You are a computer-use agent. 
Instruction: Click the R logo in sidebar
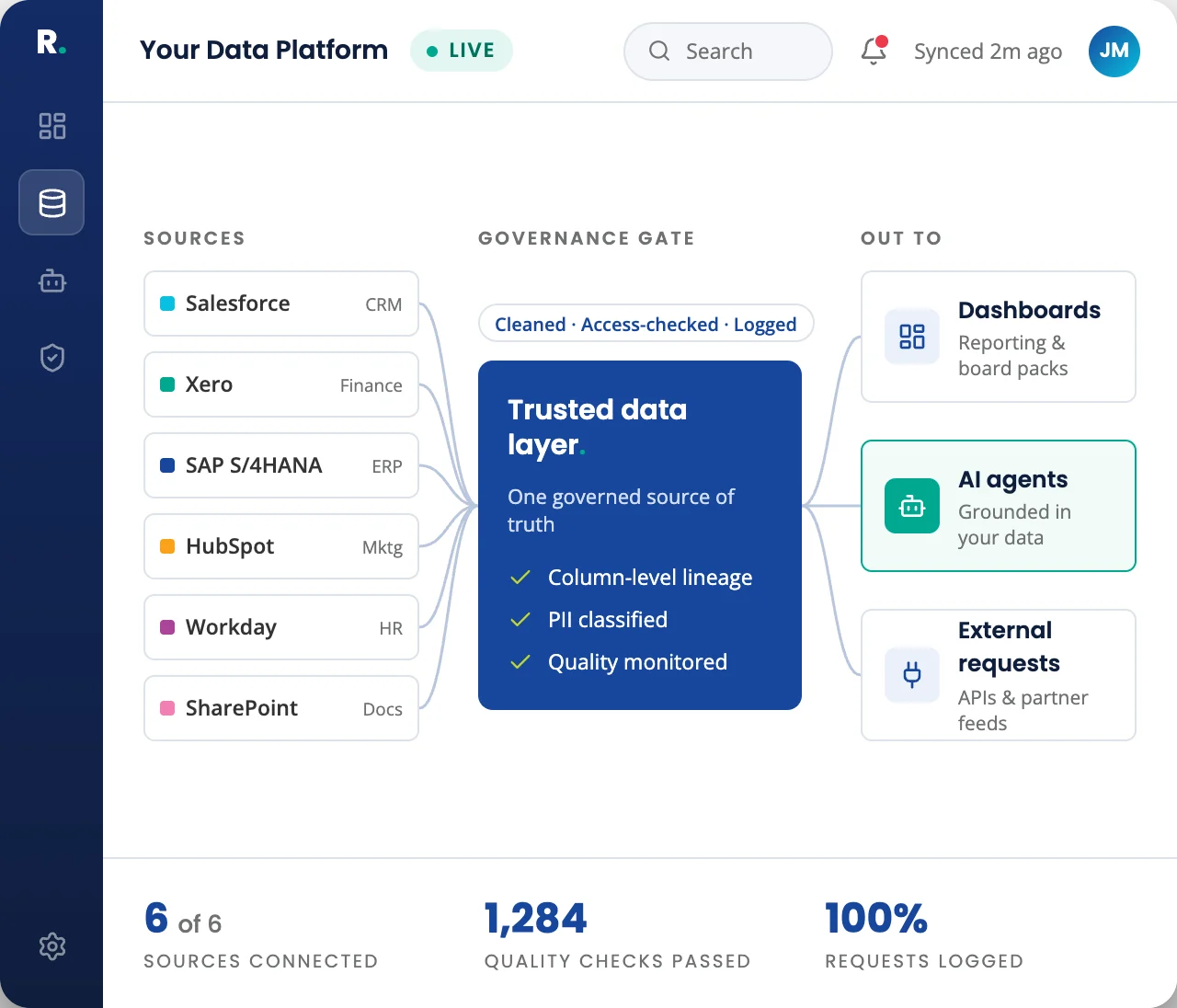(x=51, y=42)
